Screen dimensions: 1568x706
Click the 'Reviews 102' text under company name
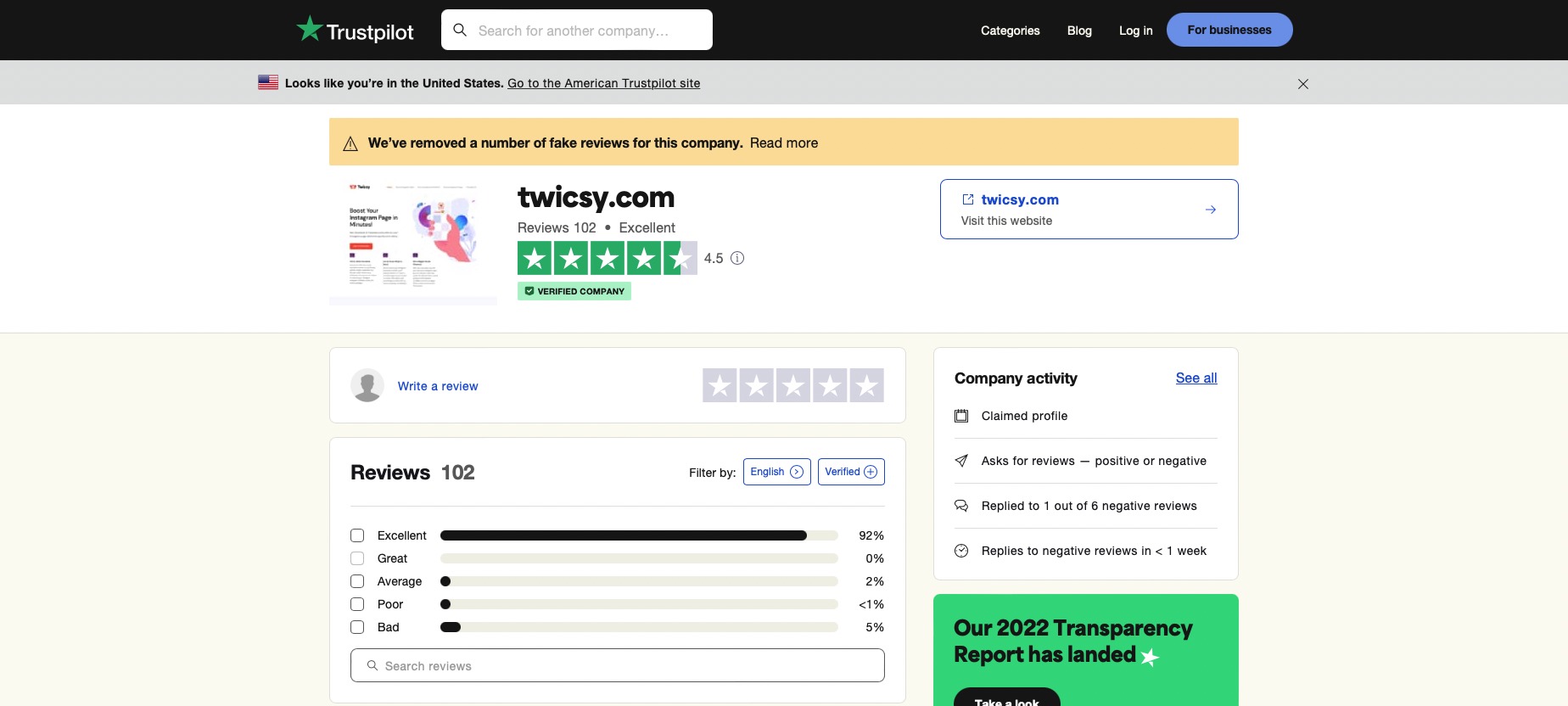point(557,227)
